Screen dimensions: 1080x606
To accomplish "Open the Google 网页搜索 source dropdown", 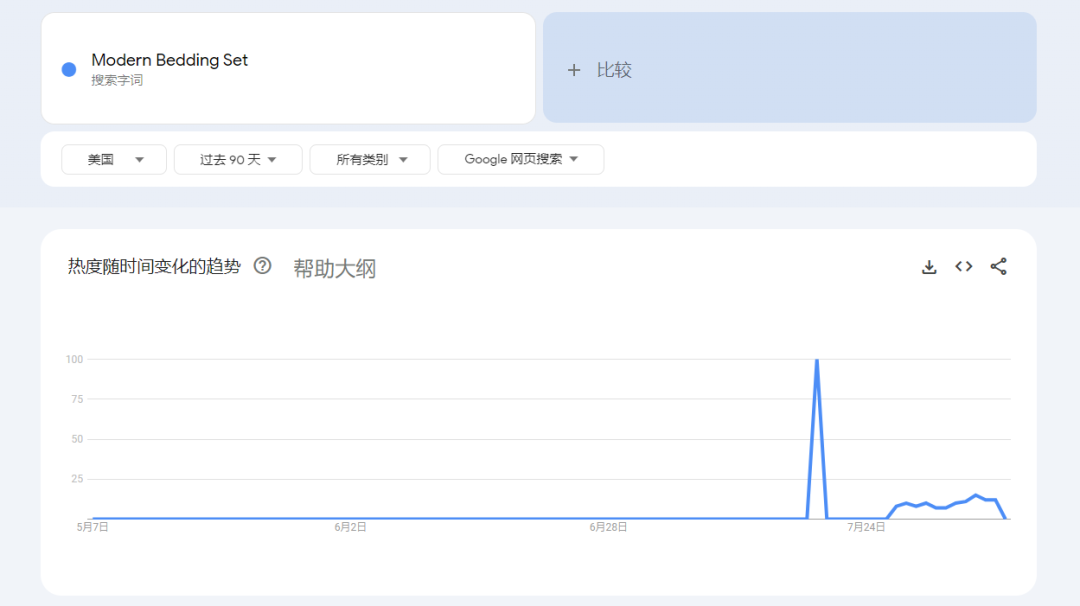I will (520, 160).
